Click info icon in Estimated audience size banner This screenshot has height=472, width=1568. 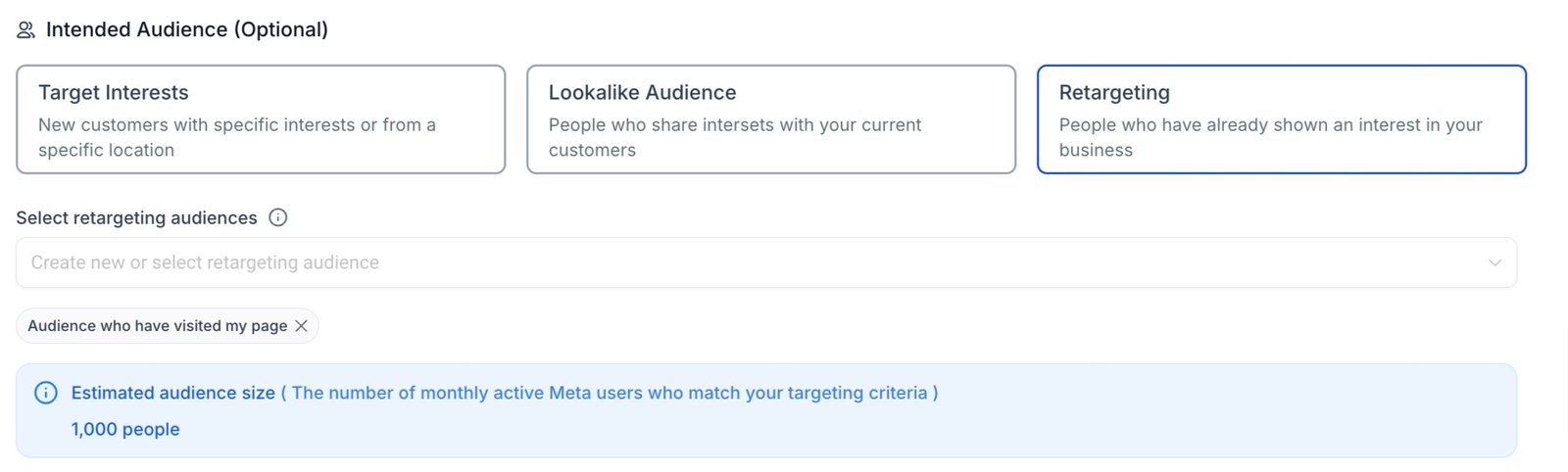[46, 393]
